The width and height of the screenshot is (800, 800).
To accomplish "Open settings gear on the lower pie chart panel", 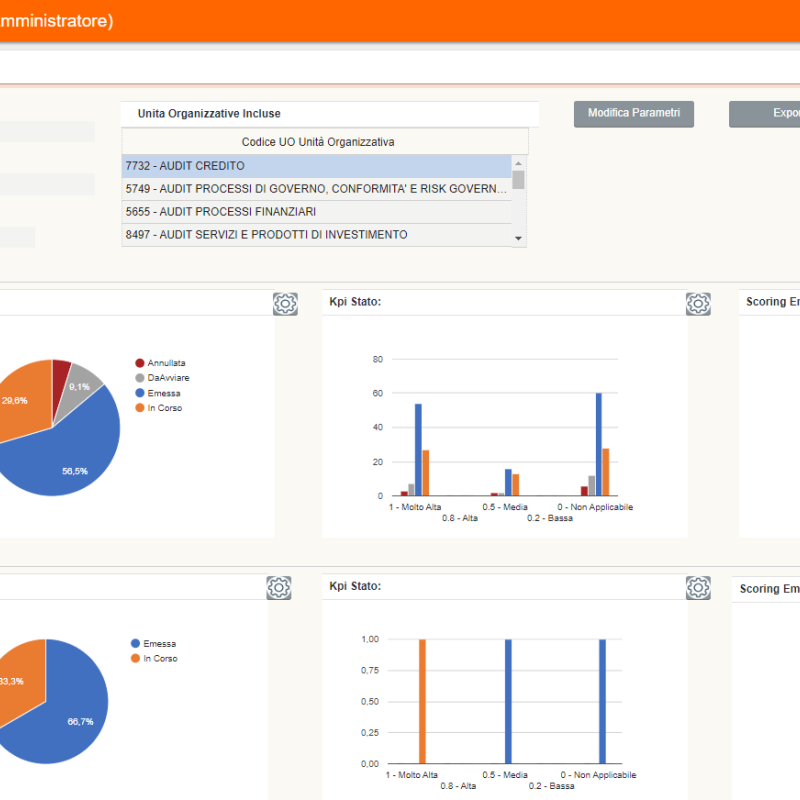I will pos(278,588).
